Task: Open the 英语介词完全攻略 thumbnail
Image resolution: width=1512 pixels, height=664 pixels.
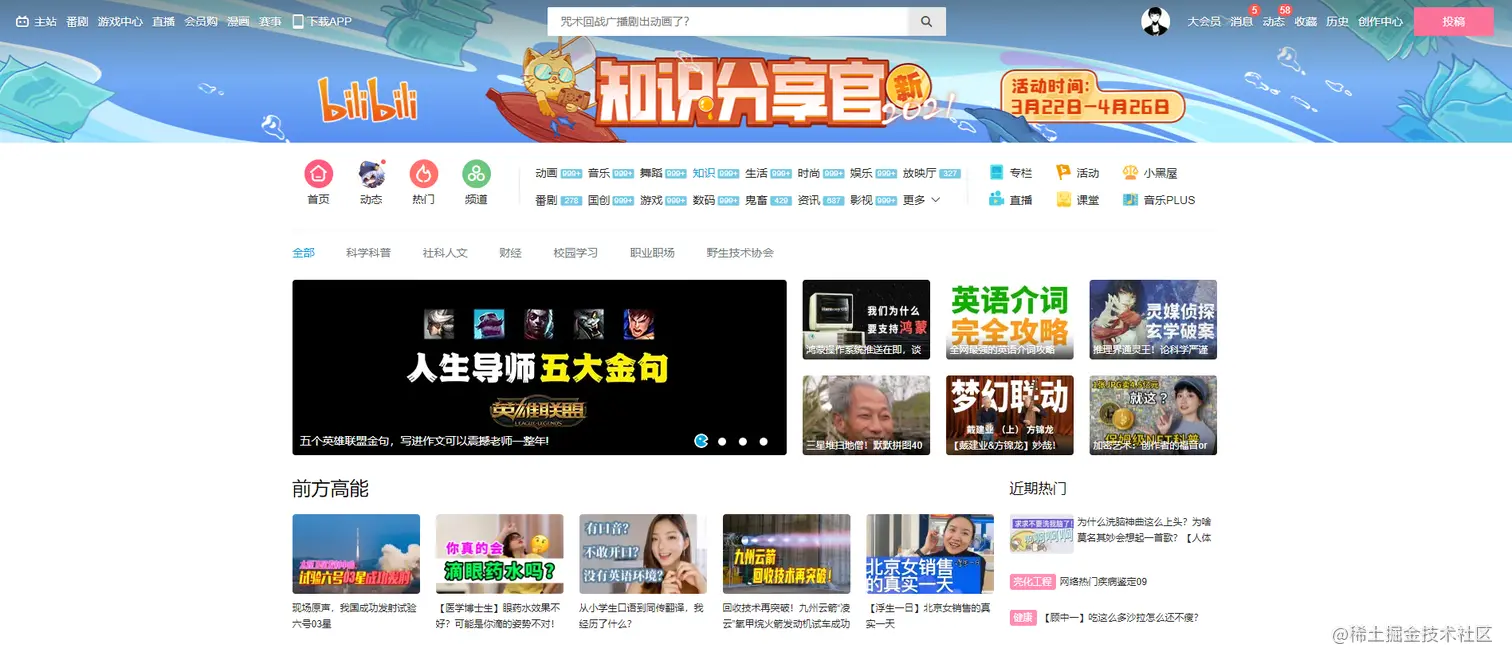Action: click(x=1010, y=319)
